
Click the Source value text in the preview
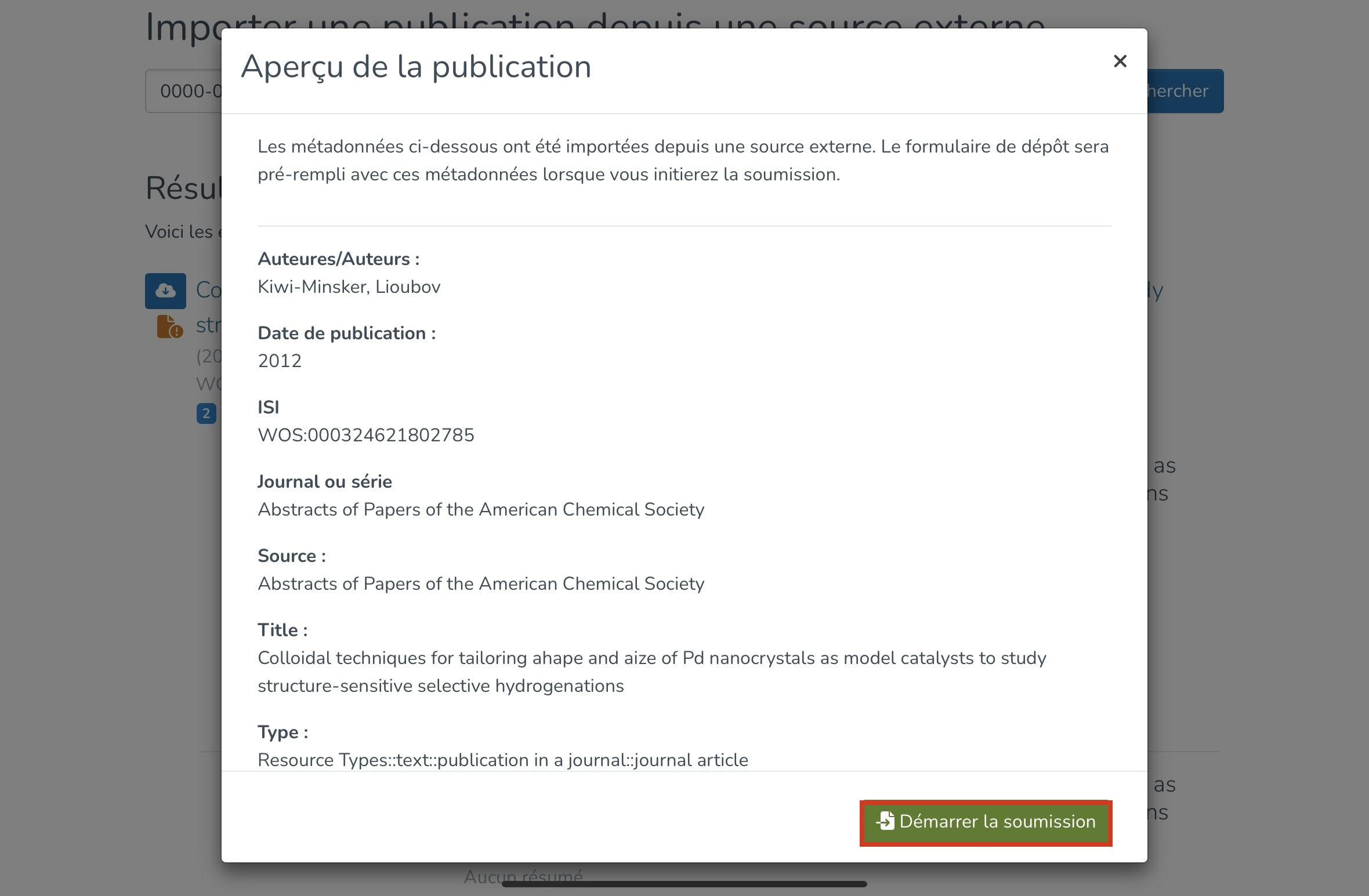(x=480, y=583)
